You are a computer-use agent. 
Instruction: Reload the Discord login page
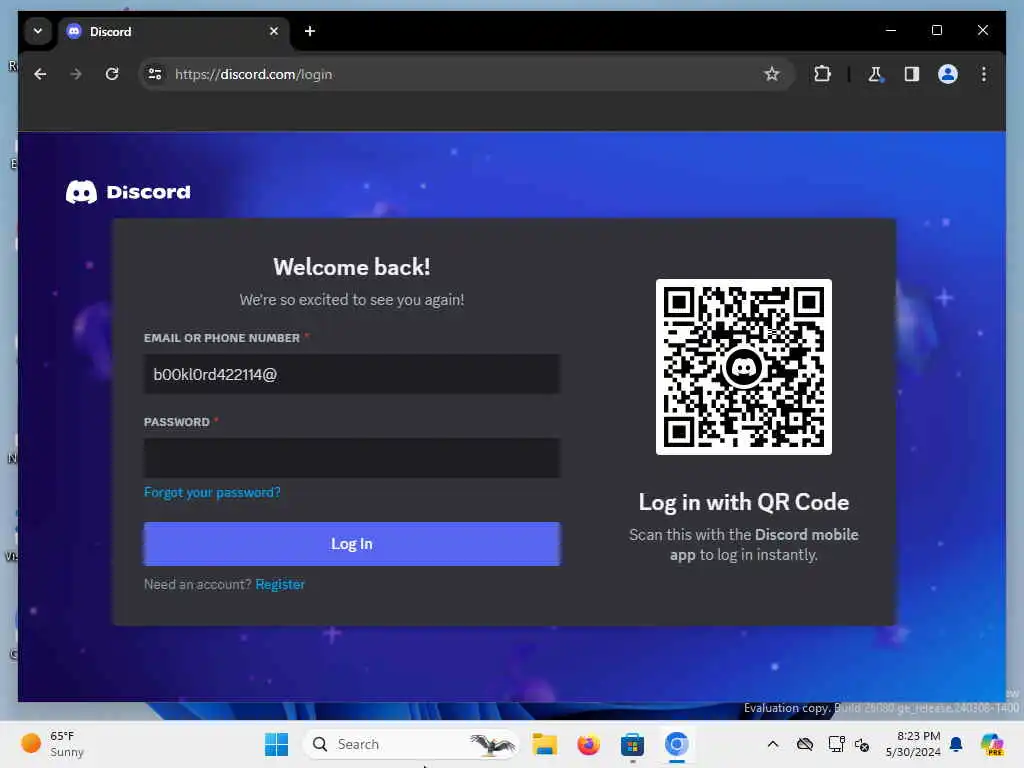pyautogui.click(x=112, y=74)
